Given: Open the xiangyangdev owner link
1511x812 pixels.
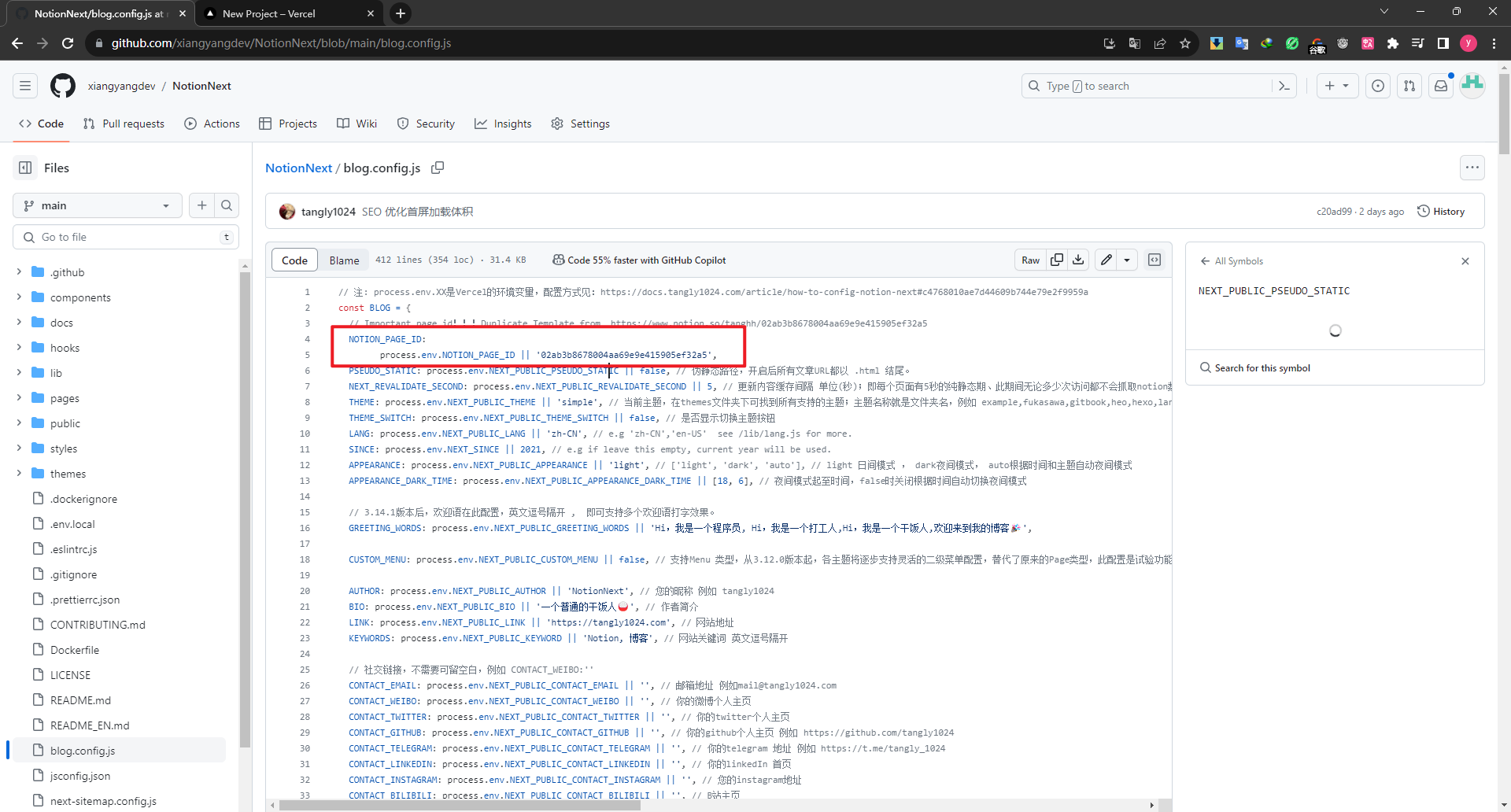Looking at the screenshot, I should pos(122,86).
